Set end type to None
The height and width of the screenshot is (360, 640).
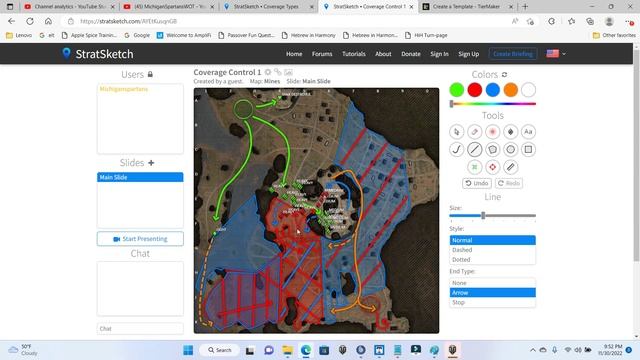(493, 283)
